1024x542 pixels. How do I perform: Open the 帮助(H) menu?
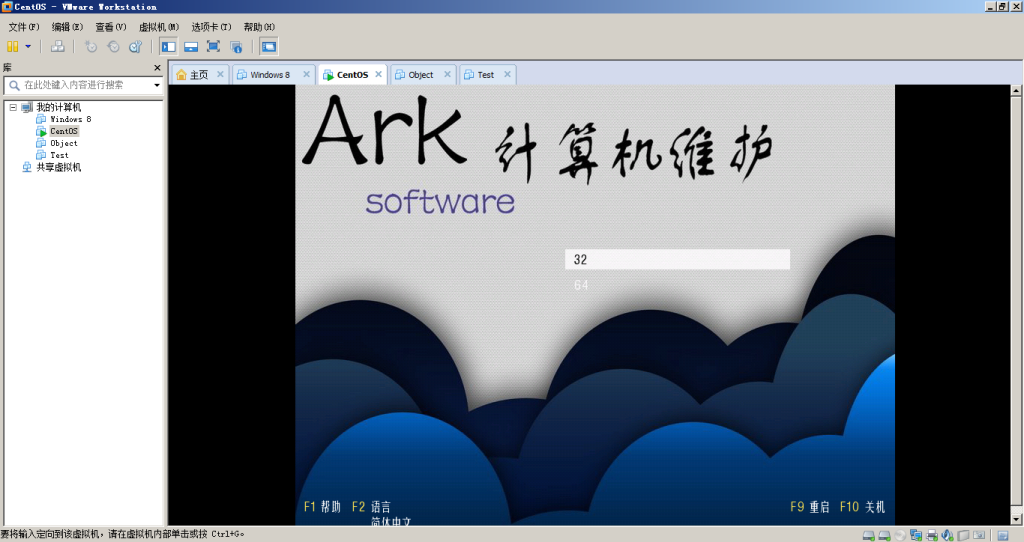(259, 27)
